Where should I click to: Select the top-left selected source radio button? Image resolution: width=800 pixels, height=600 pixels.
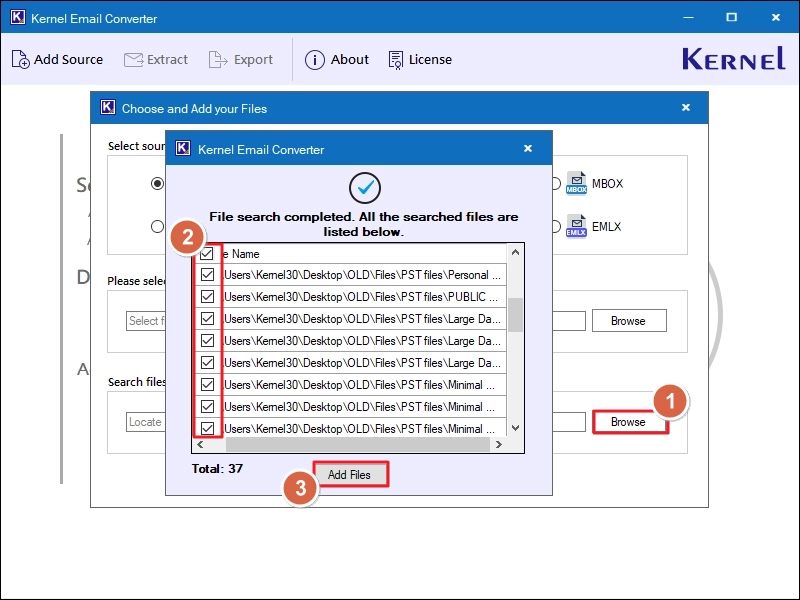(157, 183)
